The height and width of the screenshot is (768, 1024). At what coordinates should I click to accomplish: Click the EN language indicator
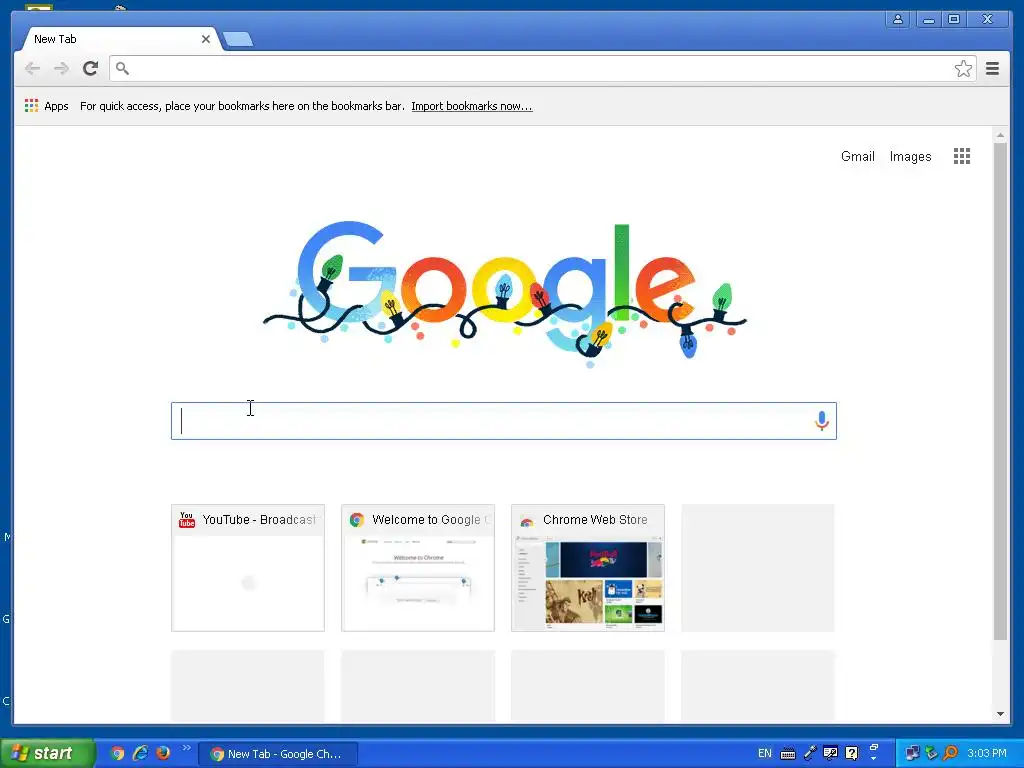765,753
